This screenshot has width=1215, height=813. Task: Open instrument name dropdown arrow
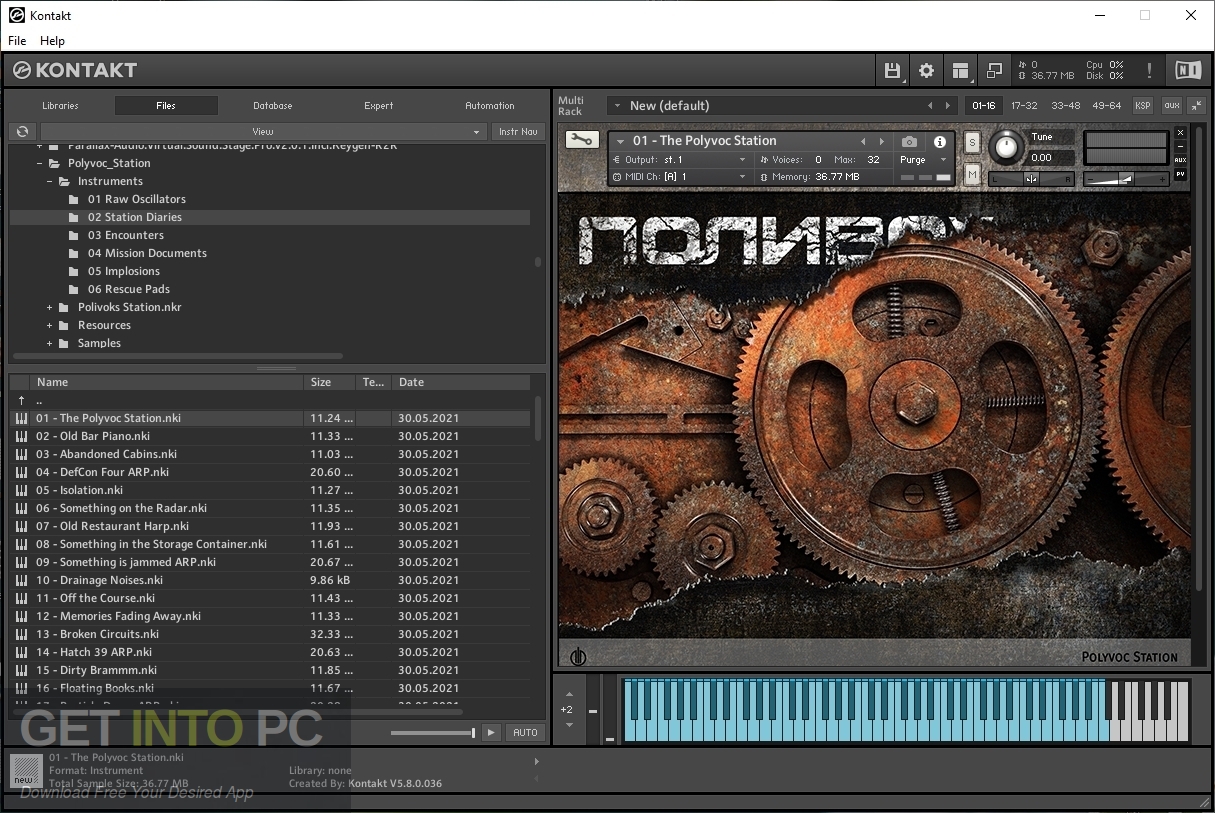pos(621,141)
